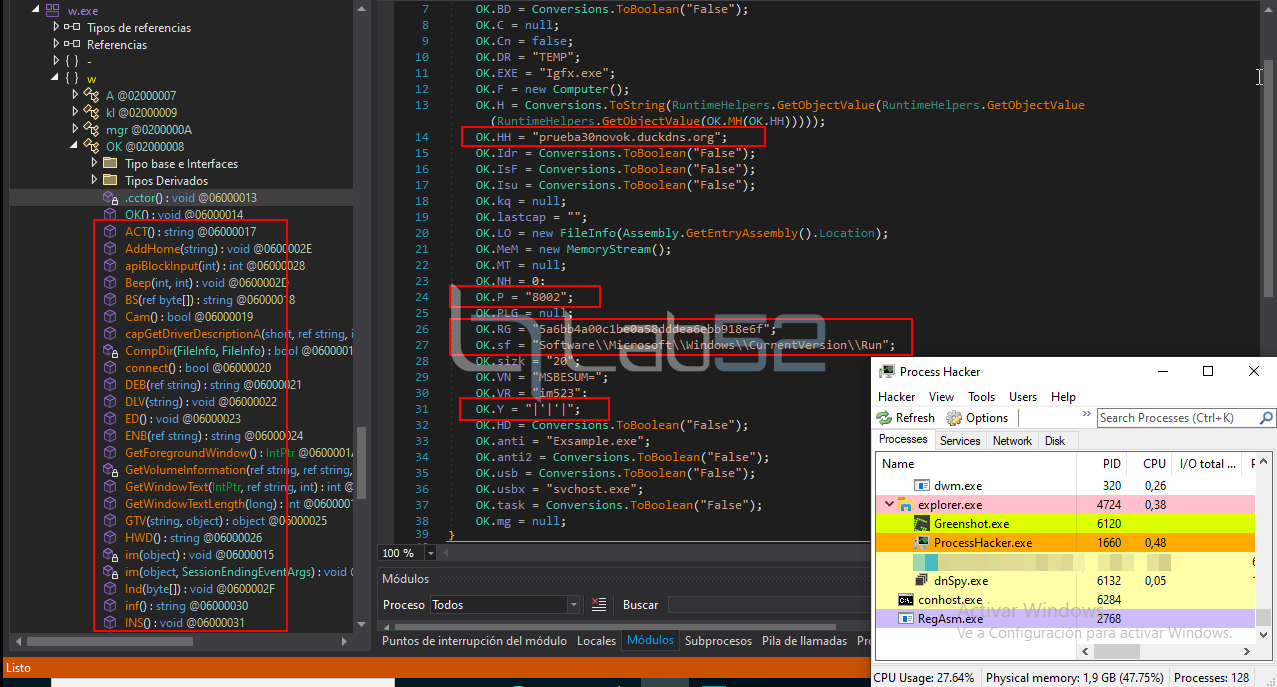Click the clear-list icon next to Proceso dropdown
1277x687 pixels.
coord(599,605)
